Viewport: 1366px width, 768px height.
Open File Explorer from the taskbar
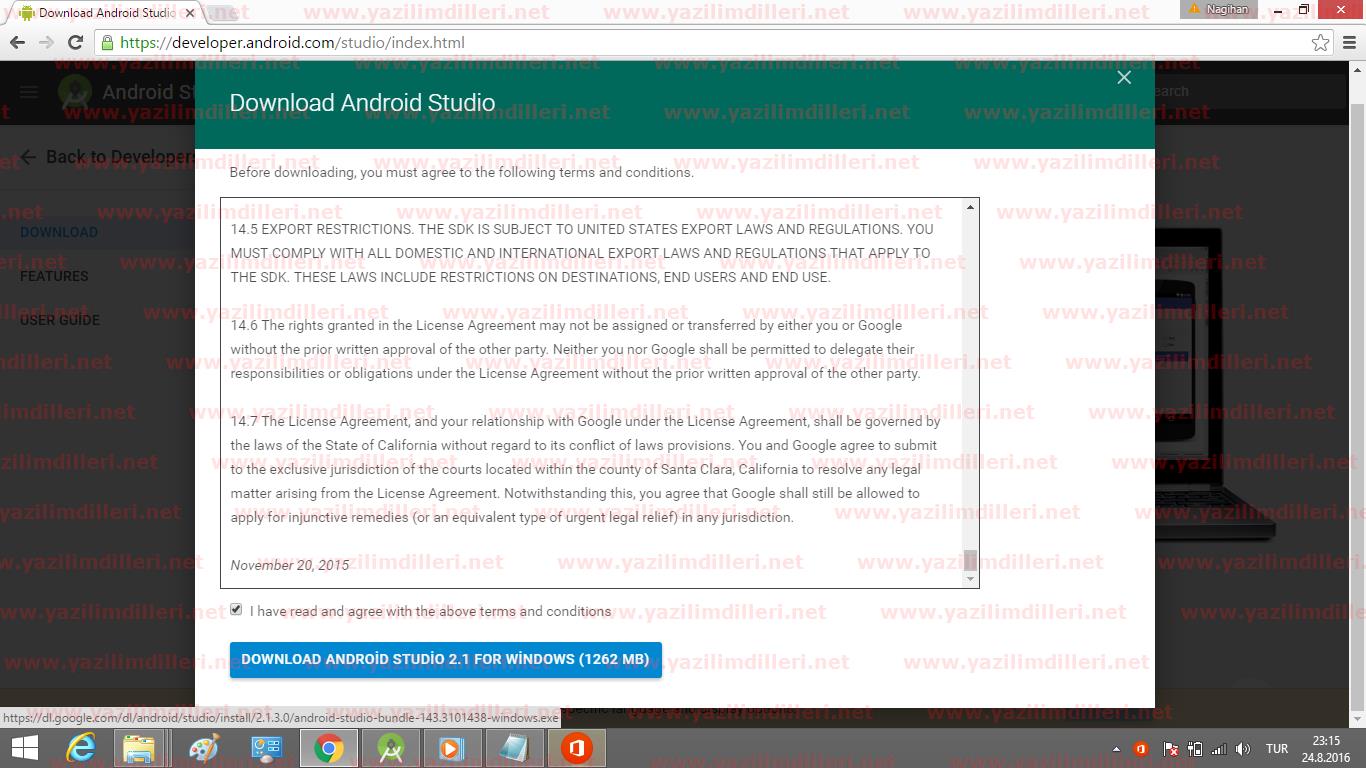(139, 748)
